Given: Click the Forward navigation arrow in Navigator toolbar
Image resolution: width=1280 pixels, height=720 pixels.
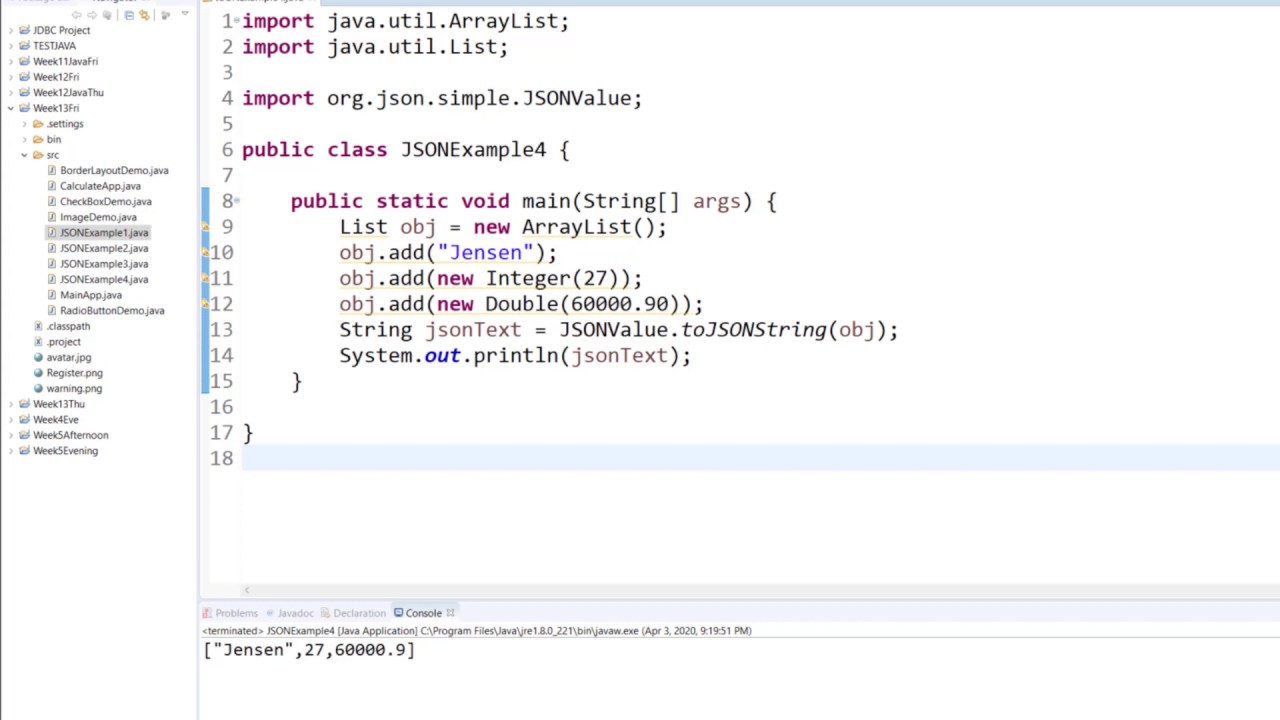Looking at the screenshot, I should pyautogui.click(x=92, y=15).
